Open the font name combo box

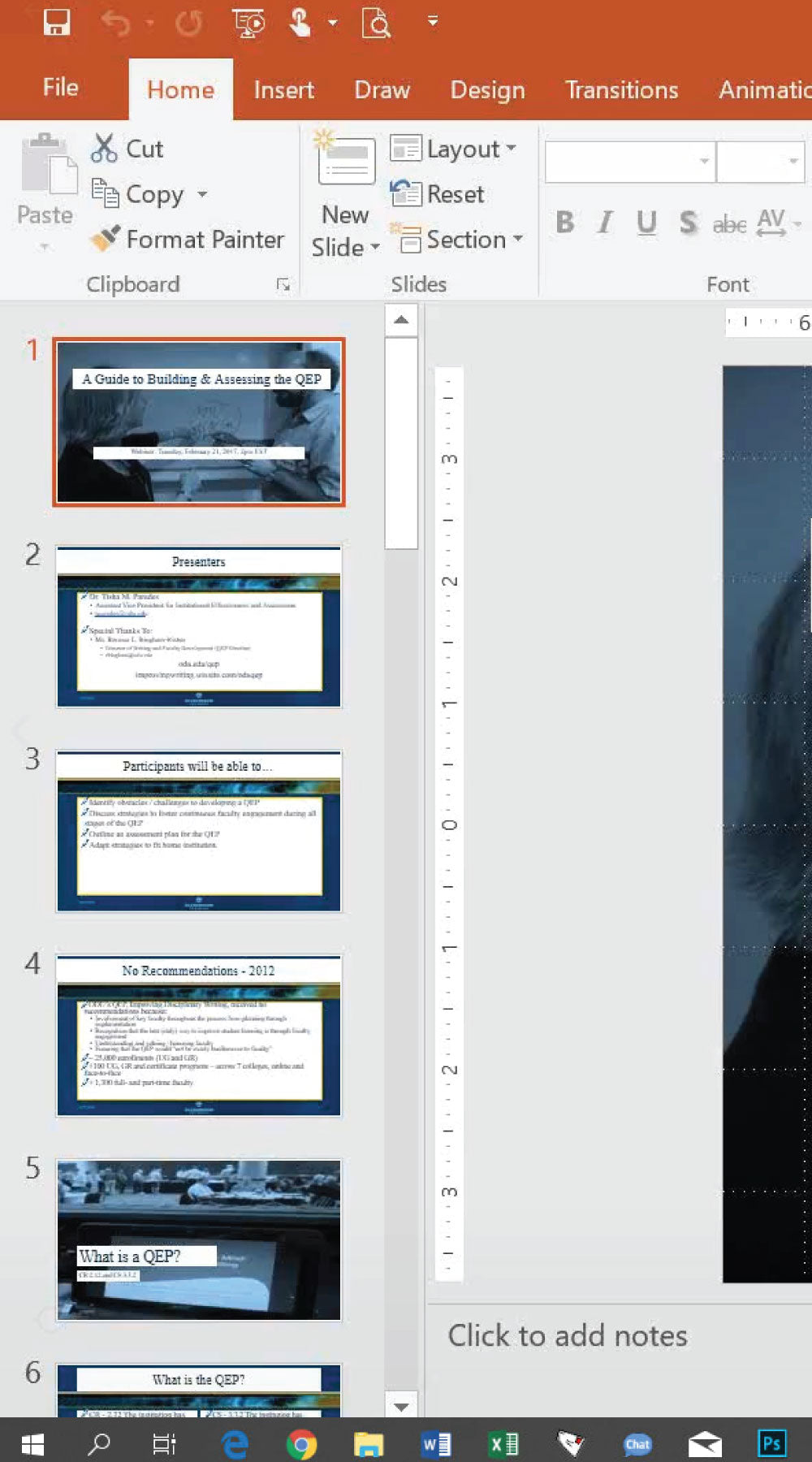pos(630,162)
